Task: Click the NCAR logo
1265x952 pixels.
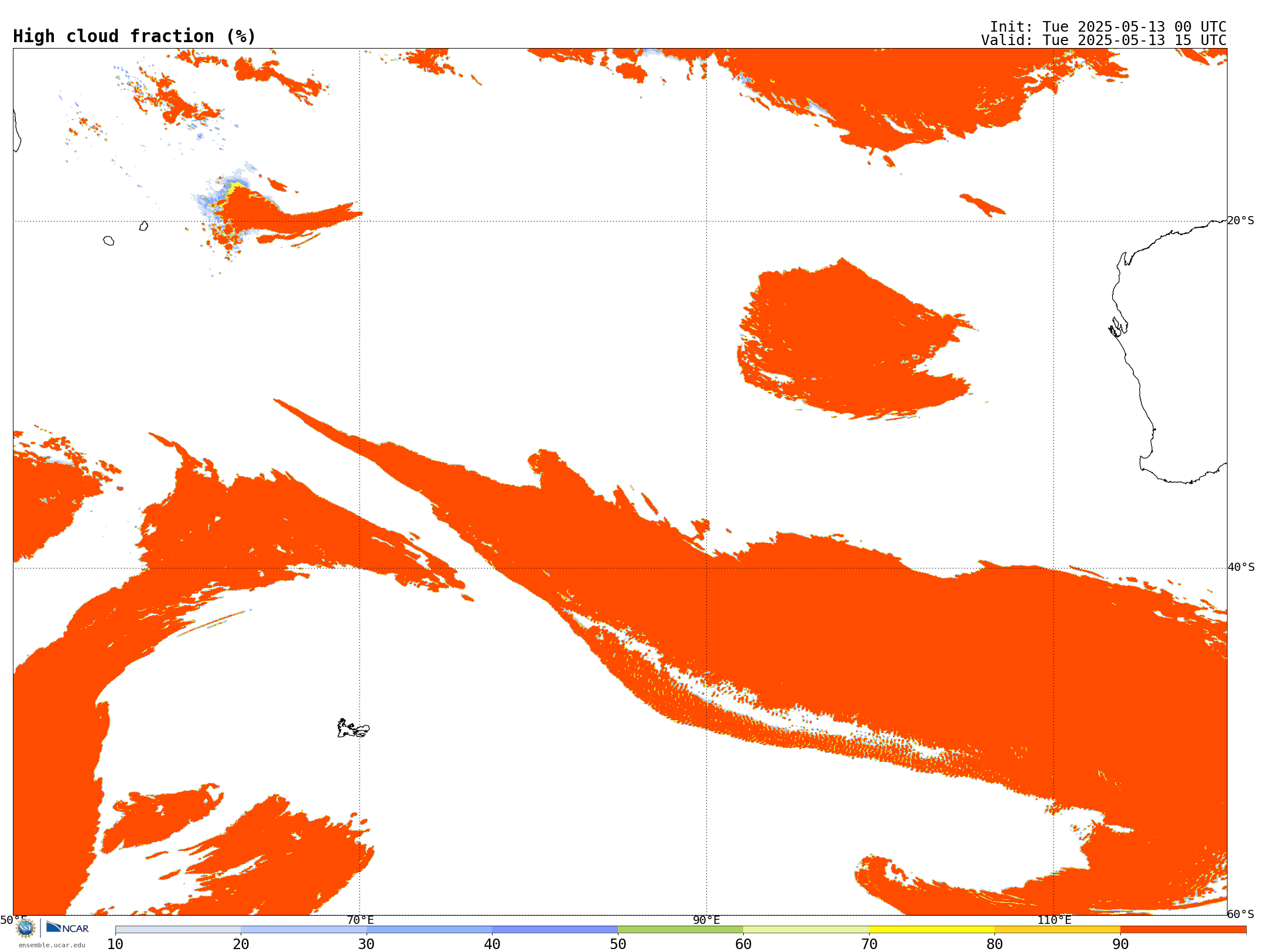Action: click(67, 927)
